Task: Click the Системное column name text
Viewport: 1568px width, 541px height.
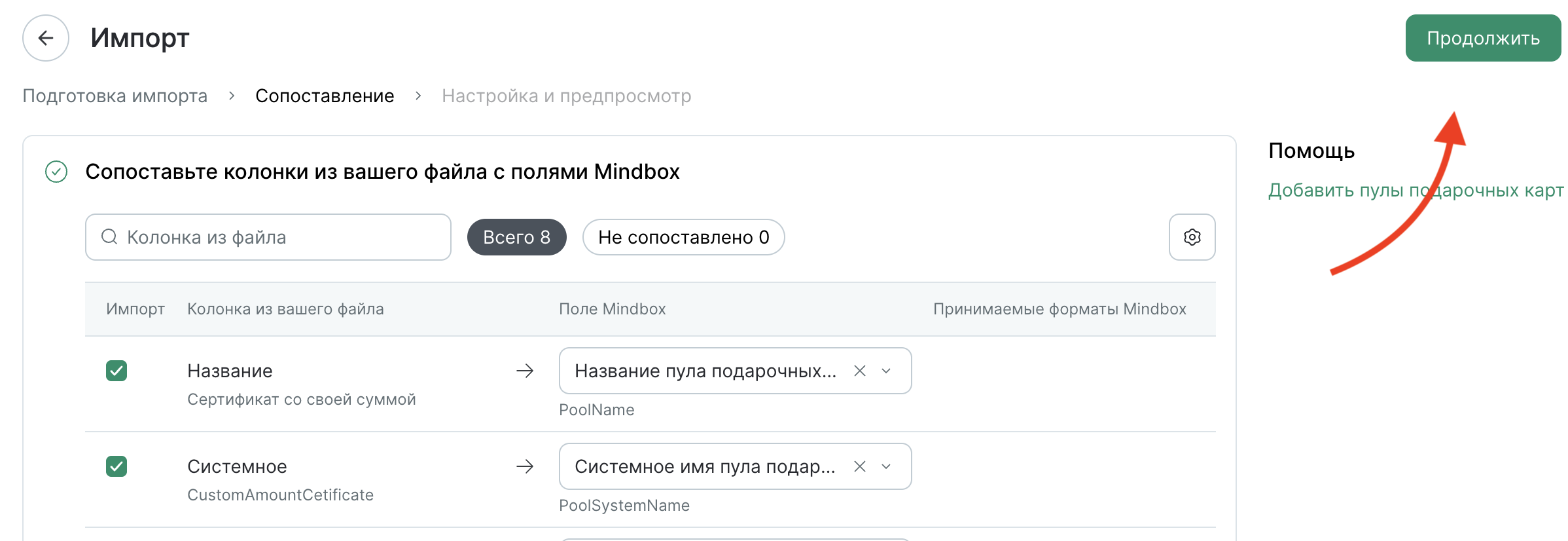Action: 237,466
